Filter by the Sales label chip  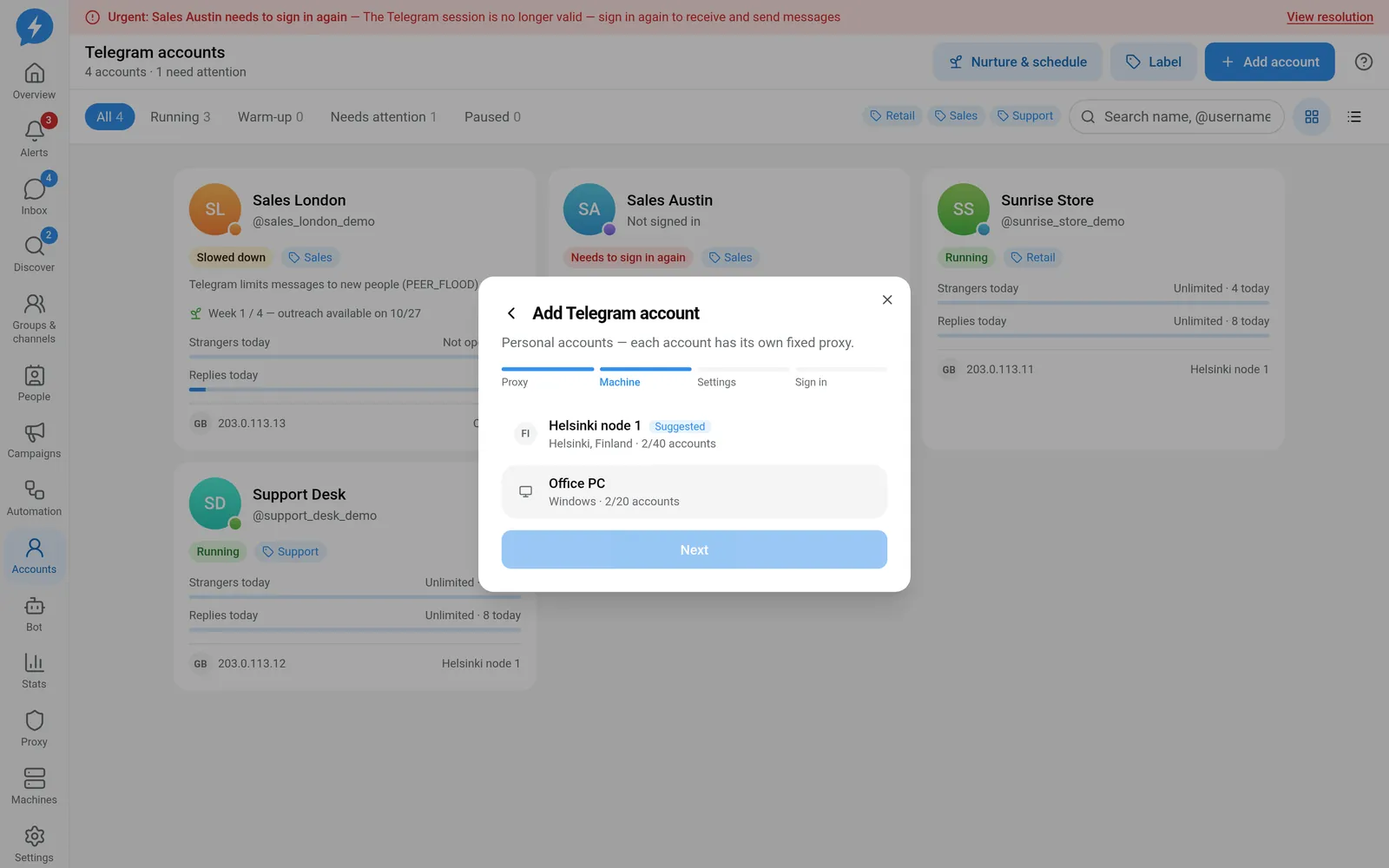coord(956,115)
